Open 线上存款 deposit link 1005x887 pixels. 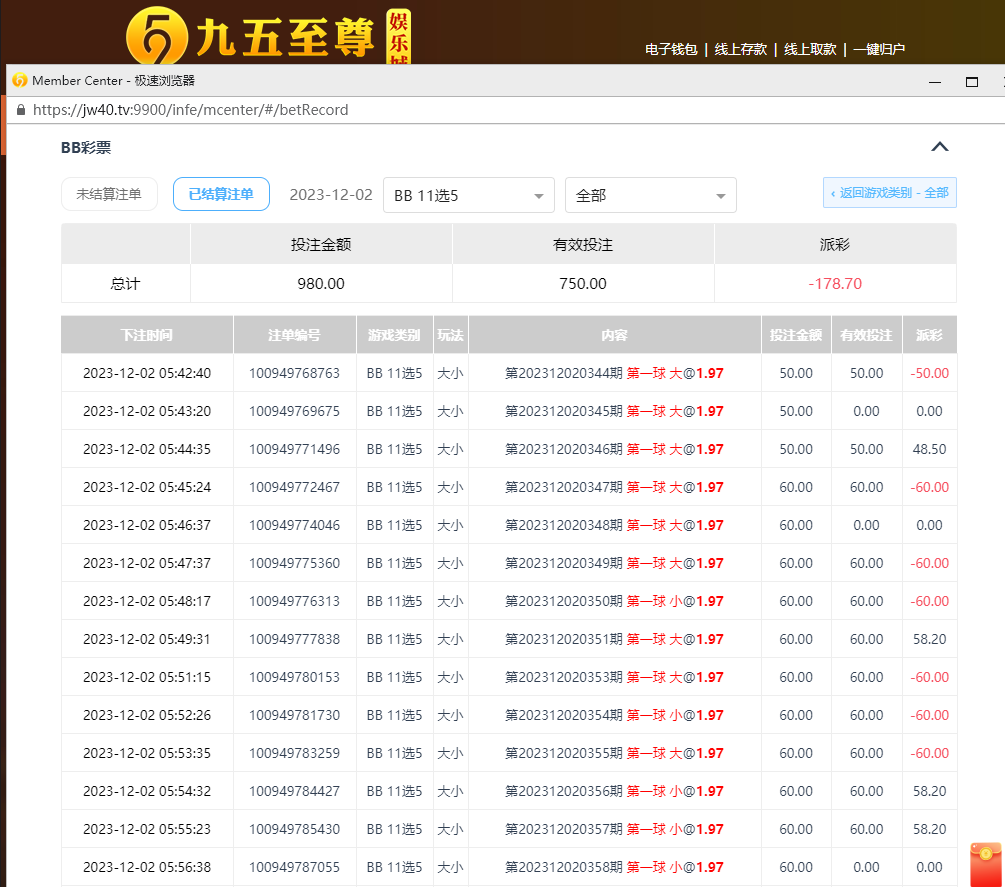tap(740, 49)
